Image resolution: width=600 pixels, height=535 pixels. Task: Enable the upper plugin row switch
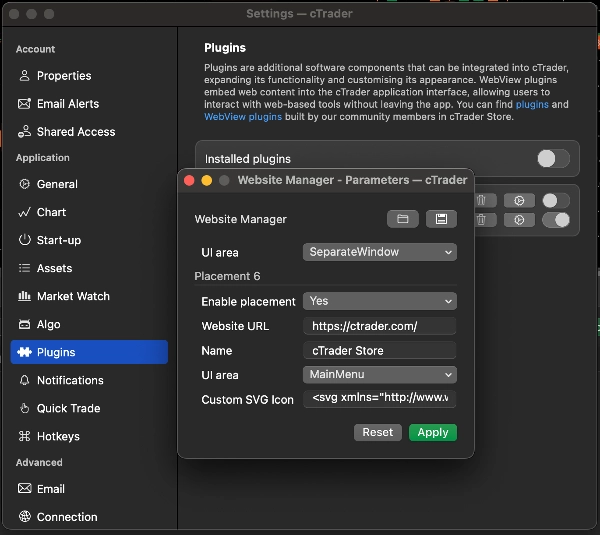(x=555, y=200)
